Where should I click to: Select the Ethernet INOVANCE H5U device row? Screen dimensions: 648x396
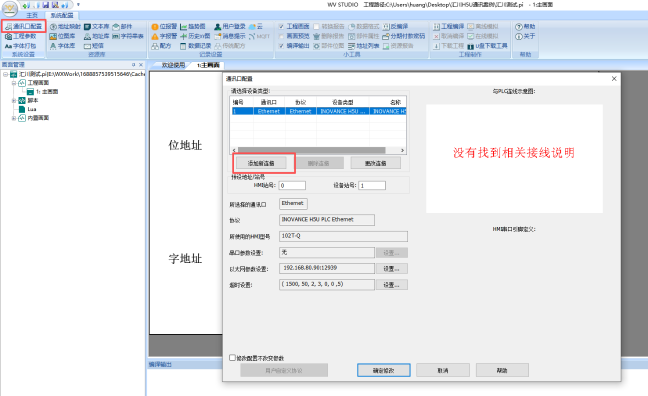tap(318, 111)
